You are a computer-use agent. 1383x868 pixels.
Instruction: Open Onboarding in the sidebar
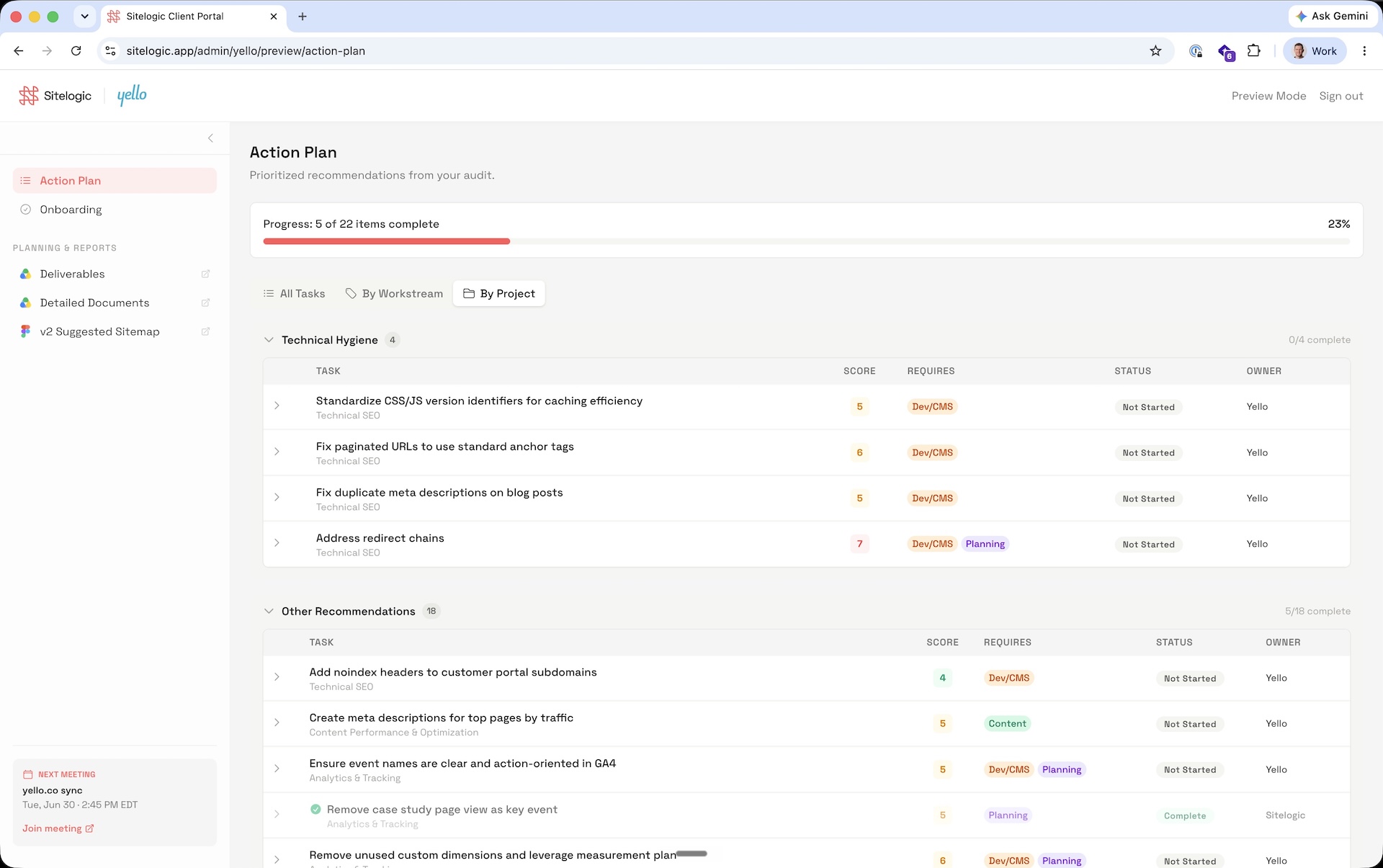pos(115,210)
